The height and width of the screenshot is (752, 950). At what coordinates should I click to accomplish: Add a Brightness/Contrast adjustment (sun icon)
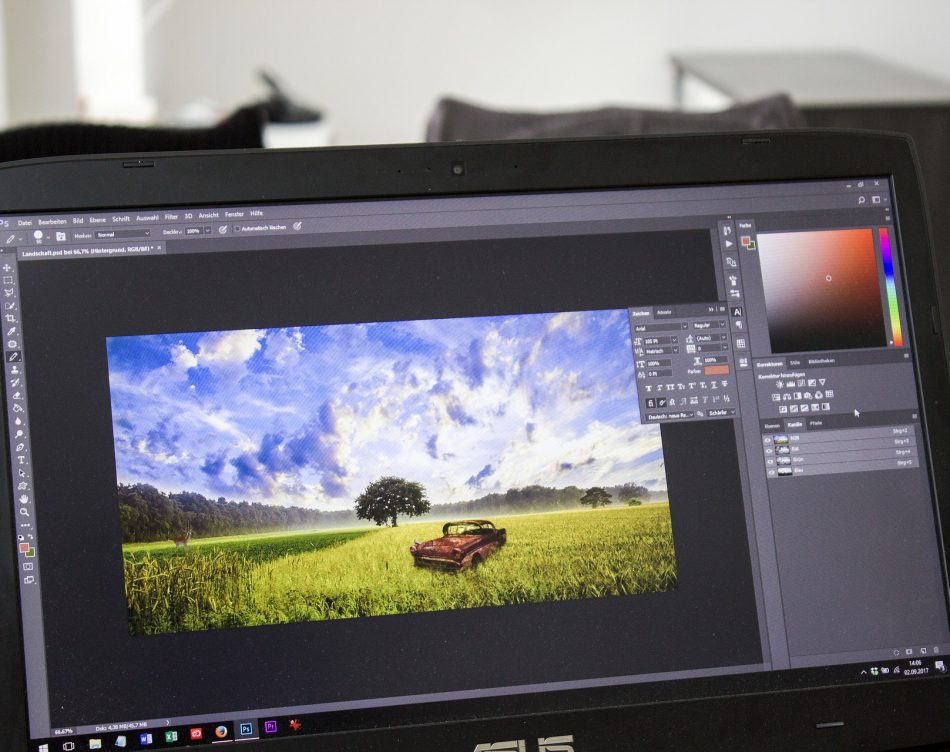pos(780,385)
